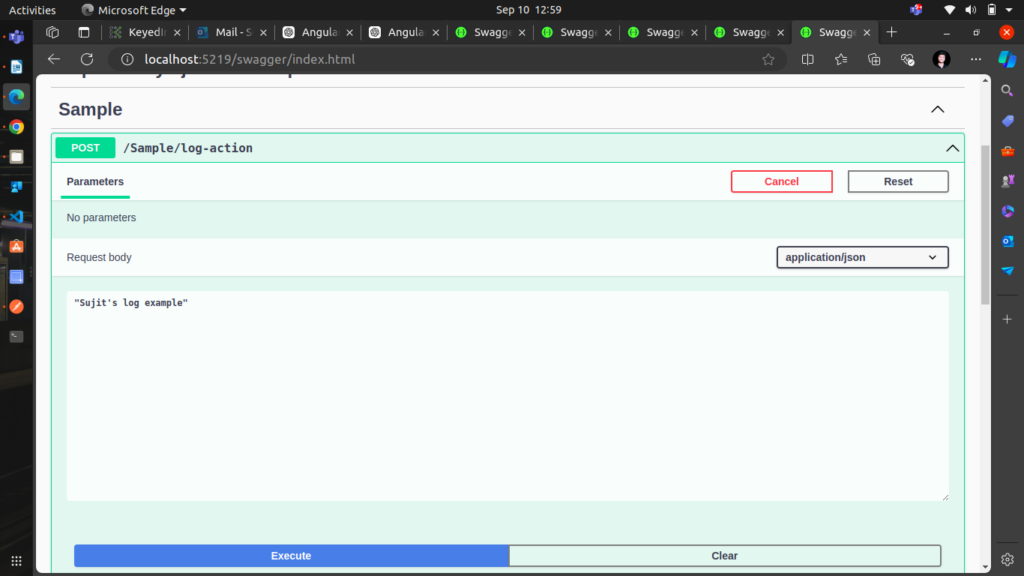Click the user profile avatar in the toolbar
Image resolution: width=1024 pixels, height=576 pixels.
[x=941, y=59]
